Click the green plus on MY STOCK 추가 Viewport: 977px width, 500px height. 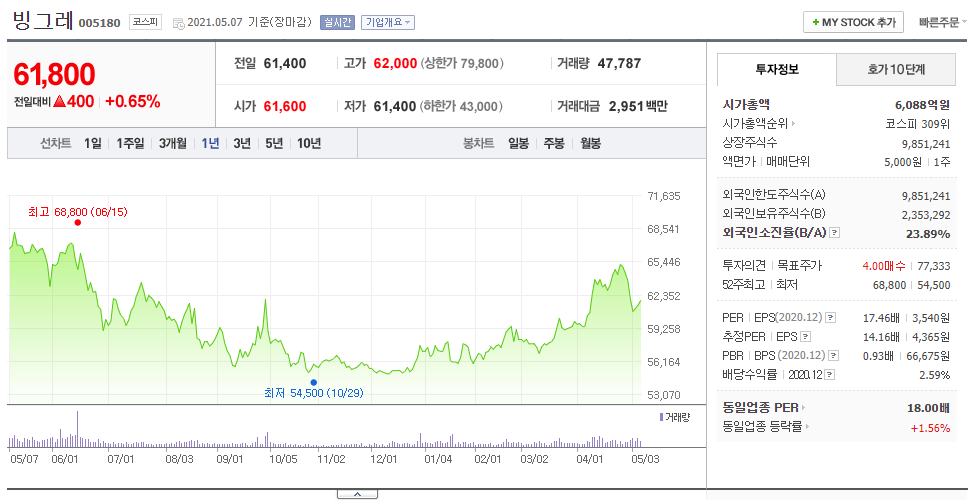pos(815,22)
